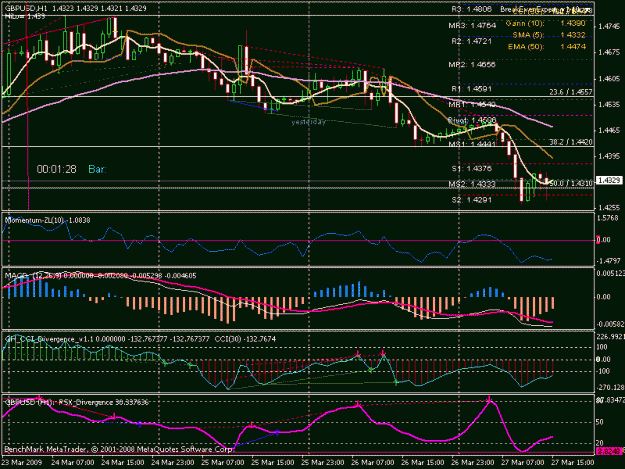Select the S1: 1.4376 support label
Screen dimensions: 625x469
point(472,168)
